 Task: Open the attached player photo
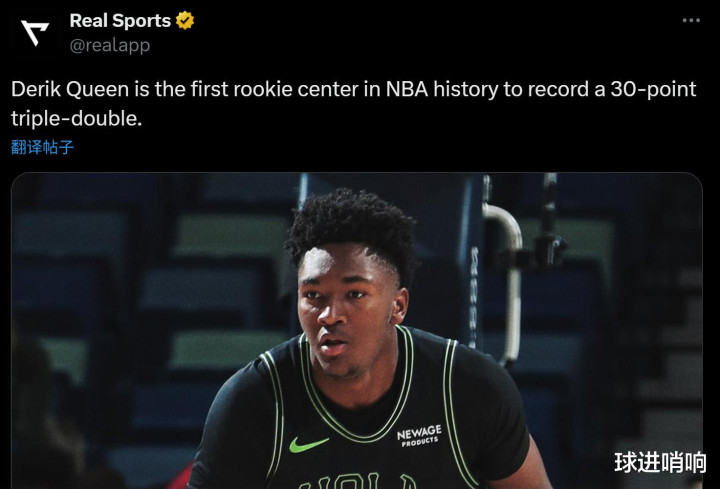click(x=357, y=331)
